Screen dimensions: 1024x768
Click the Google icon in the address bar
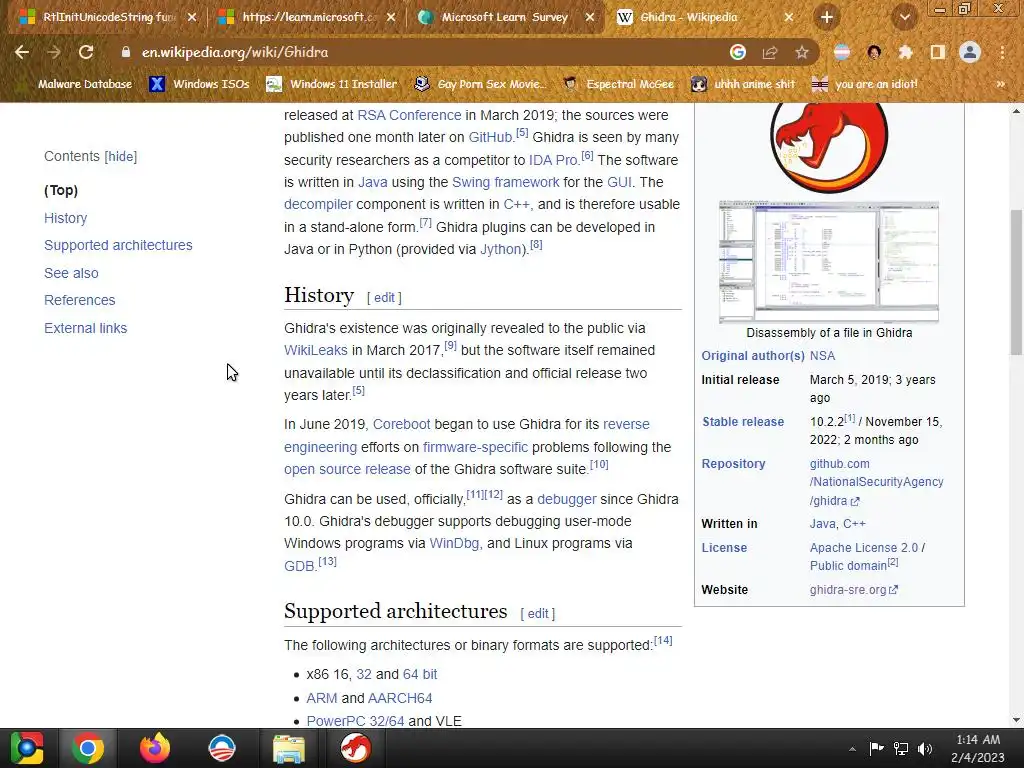[737, 52]
